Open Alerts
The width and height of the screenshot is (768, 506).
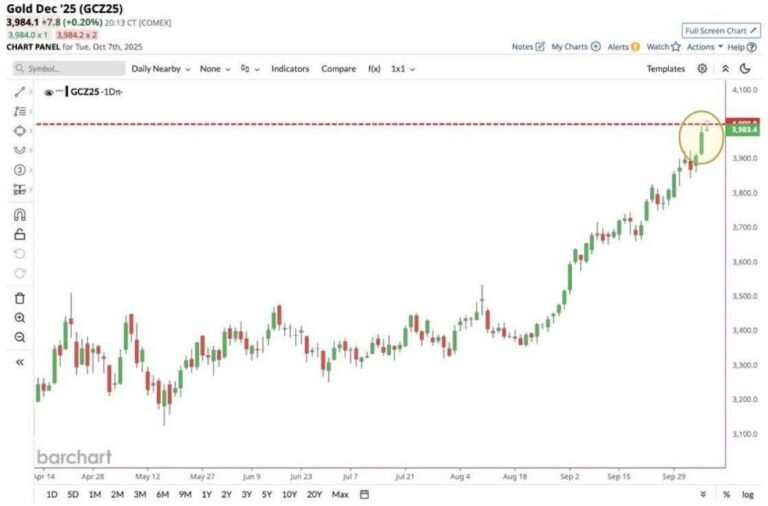(624, 47)
